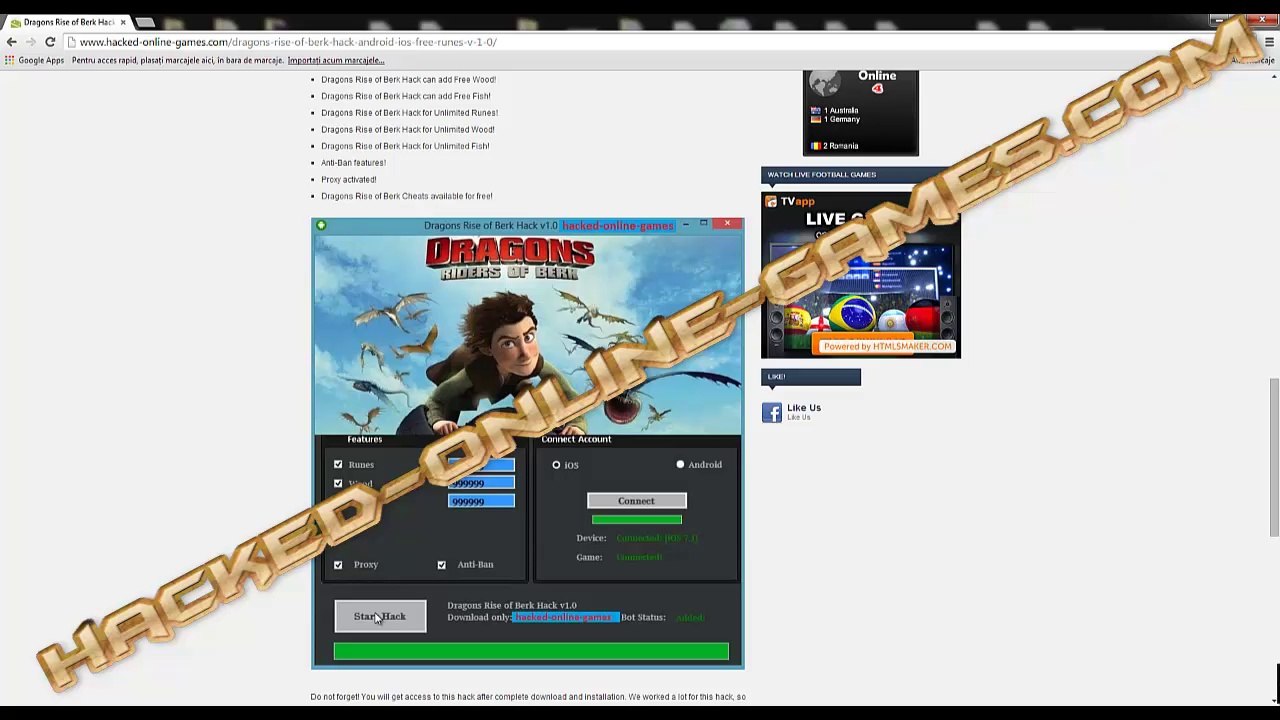This screenshot has width=1280, height=720.
Task: Toggle the Proxy checkbox
Action: tap(338, 565)
